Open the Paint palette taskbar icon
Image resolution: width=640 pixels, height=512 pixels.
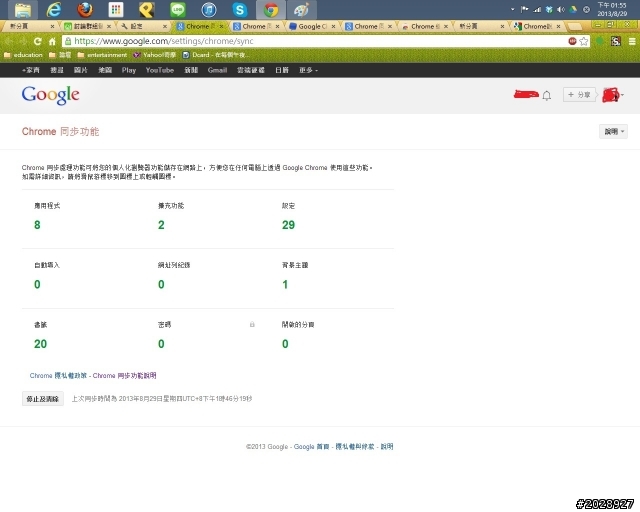(x=301, y=10)
